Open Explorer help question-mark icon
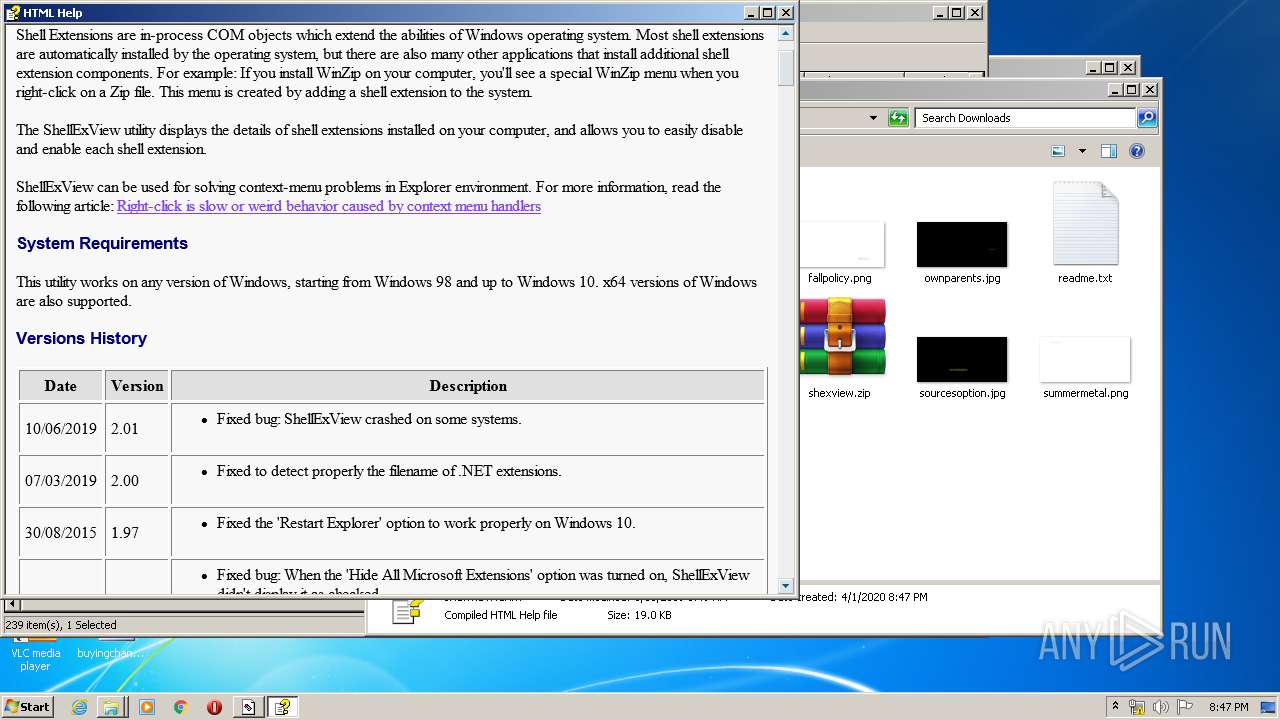Screen dimensions: 1280x720 [x=1137, y=151]
